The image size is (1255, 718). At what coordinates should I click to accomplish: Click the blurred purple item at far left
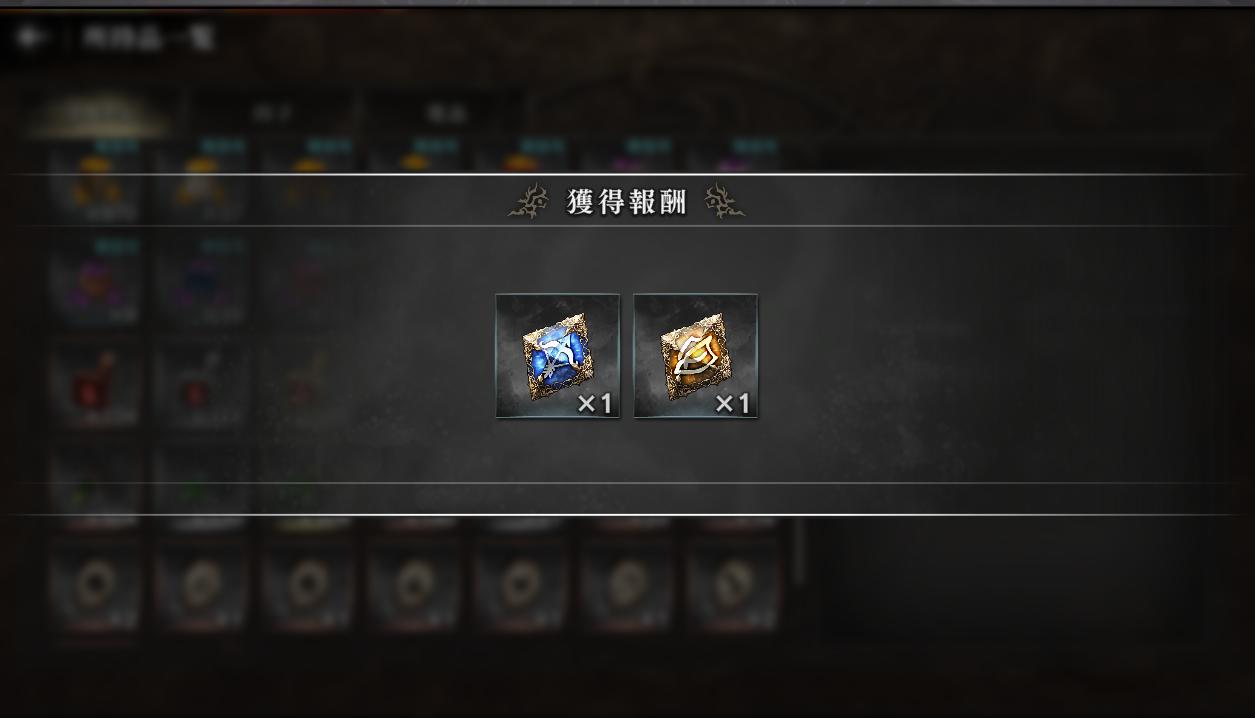95,283
